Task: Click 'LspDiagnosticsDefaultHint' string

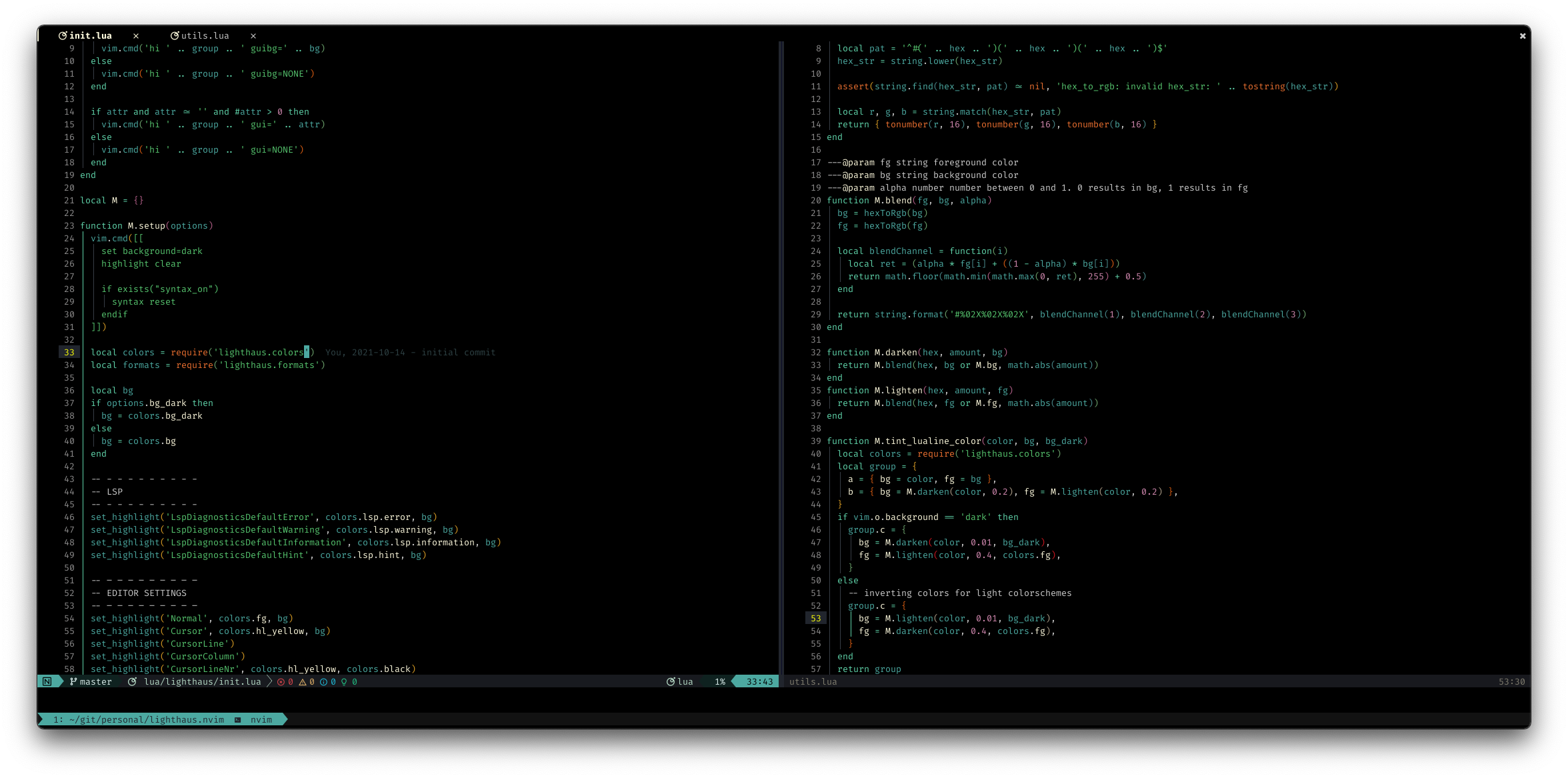Action: (237, 555)
